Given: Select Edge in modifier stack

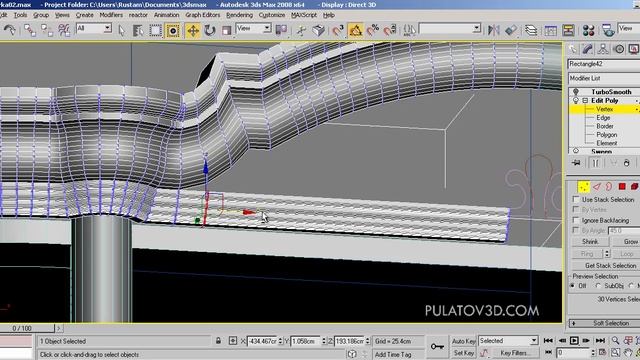Looking at the screenshot, I should 603,118.
